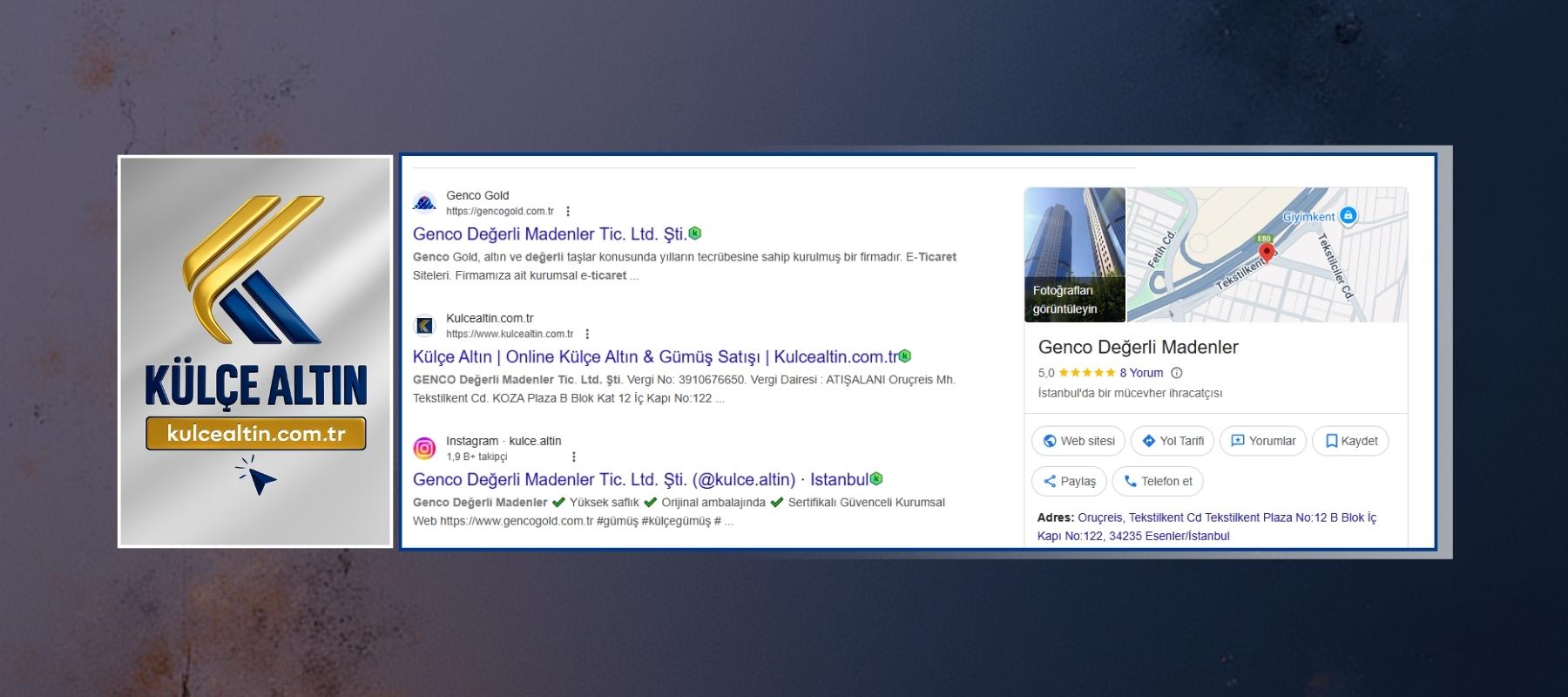Click the Kulcealtin.com.tr favicon icon
Image resolution: width=1568 pixels, height=697 pixels.
click(424, 326)
